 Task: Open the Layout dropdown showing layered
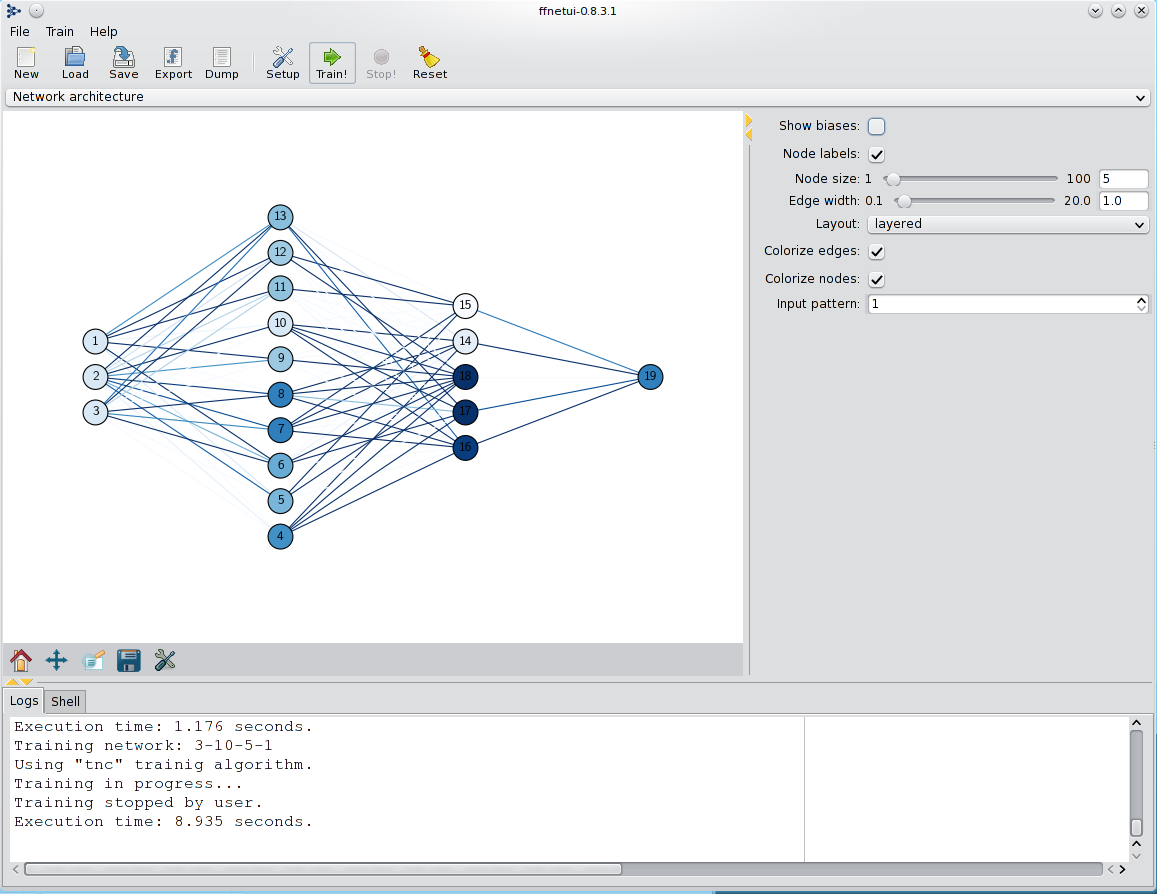[x=1008, y=224]
